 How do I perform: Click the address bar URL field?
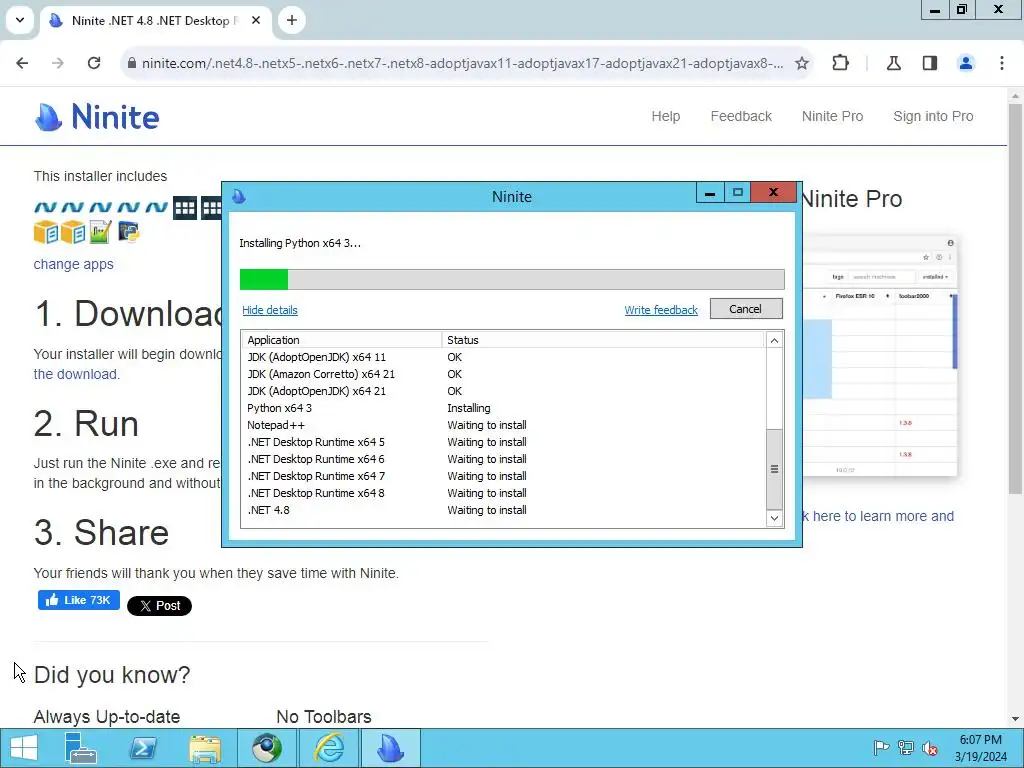(462, 63)
